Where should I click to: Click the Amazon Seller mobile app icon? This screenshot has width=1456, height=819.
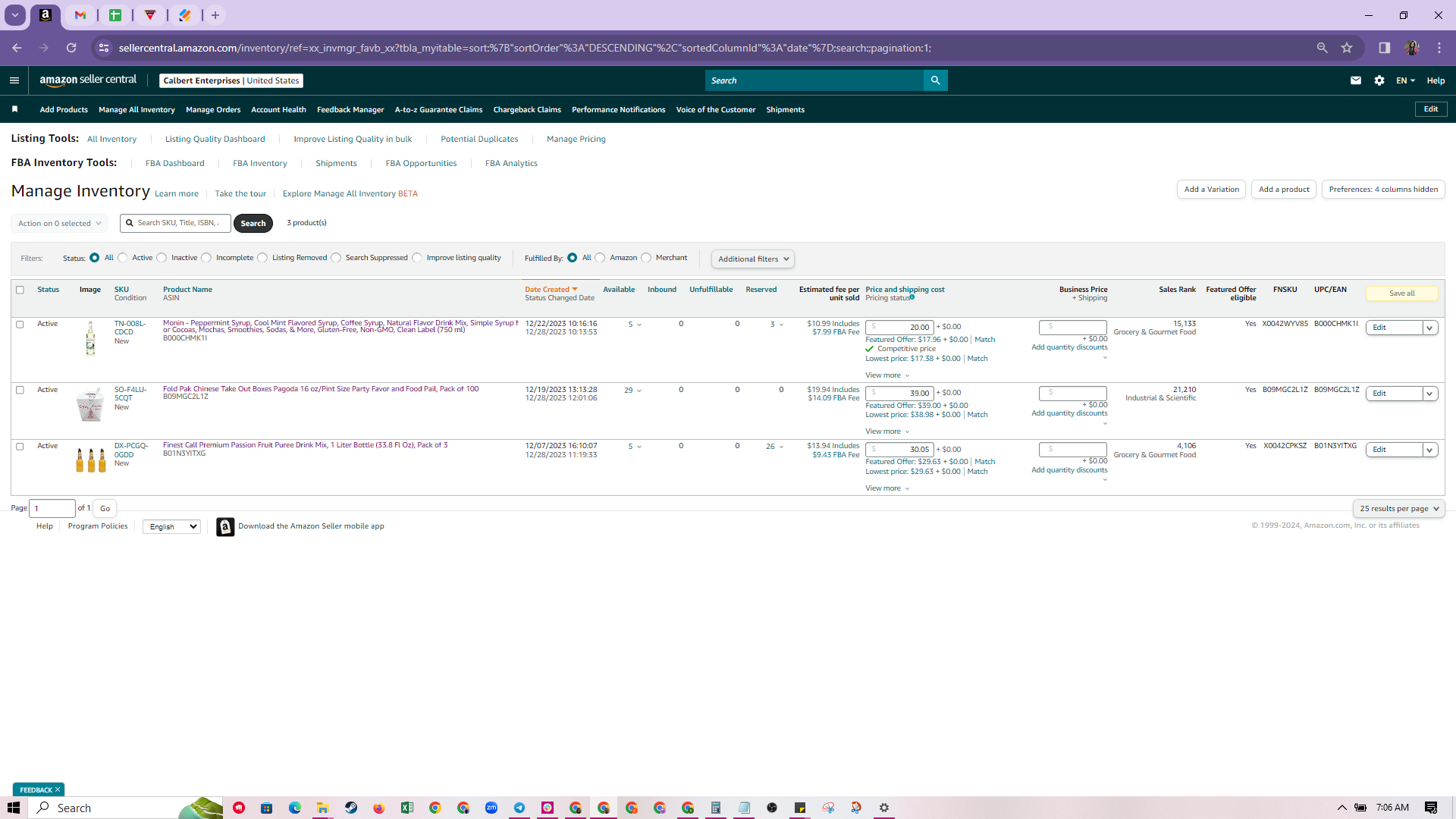click(x=225, y=527)
